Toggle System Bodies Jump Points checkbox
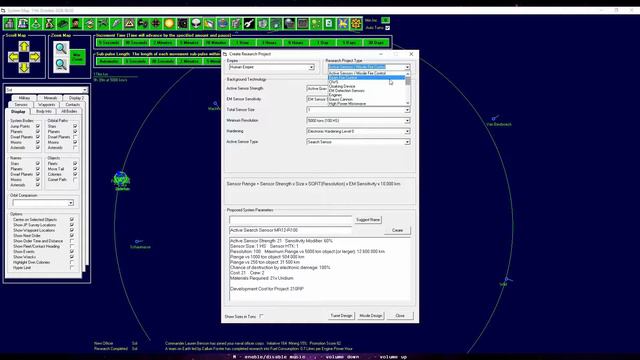The image size is (640, 360). pos(38,126)
